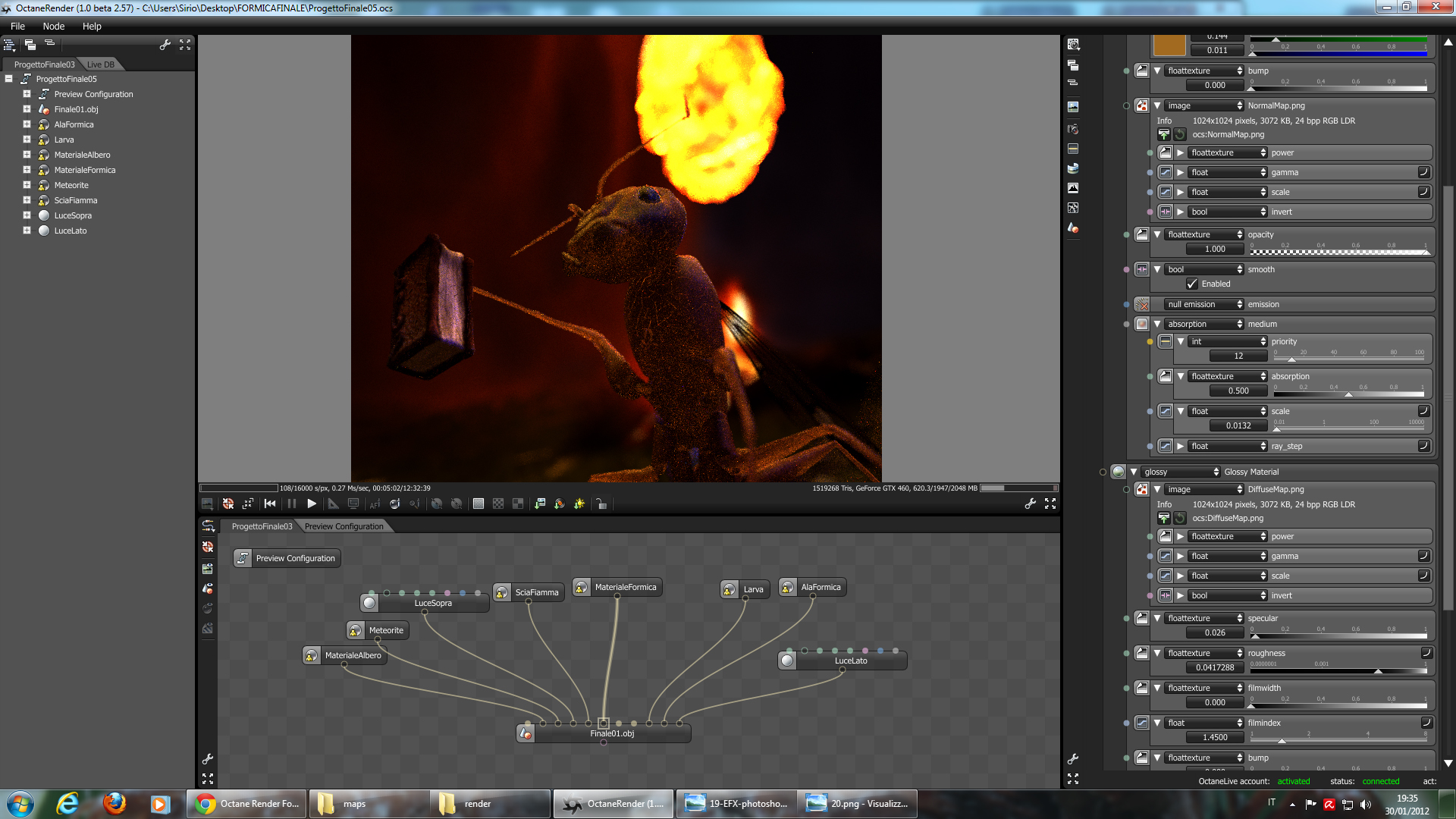Toggle roughness logarithmic slider button
This screenshot has width=1456, height=819.
[x=1426, y=653]
